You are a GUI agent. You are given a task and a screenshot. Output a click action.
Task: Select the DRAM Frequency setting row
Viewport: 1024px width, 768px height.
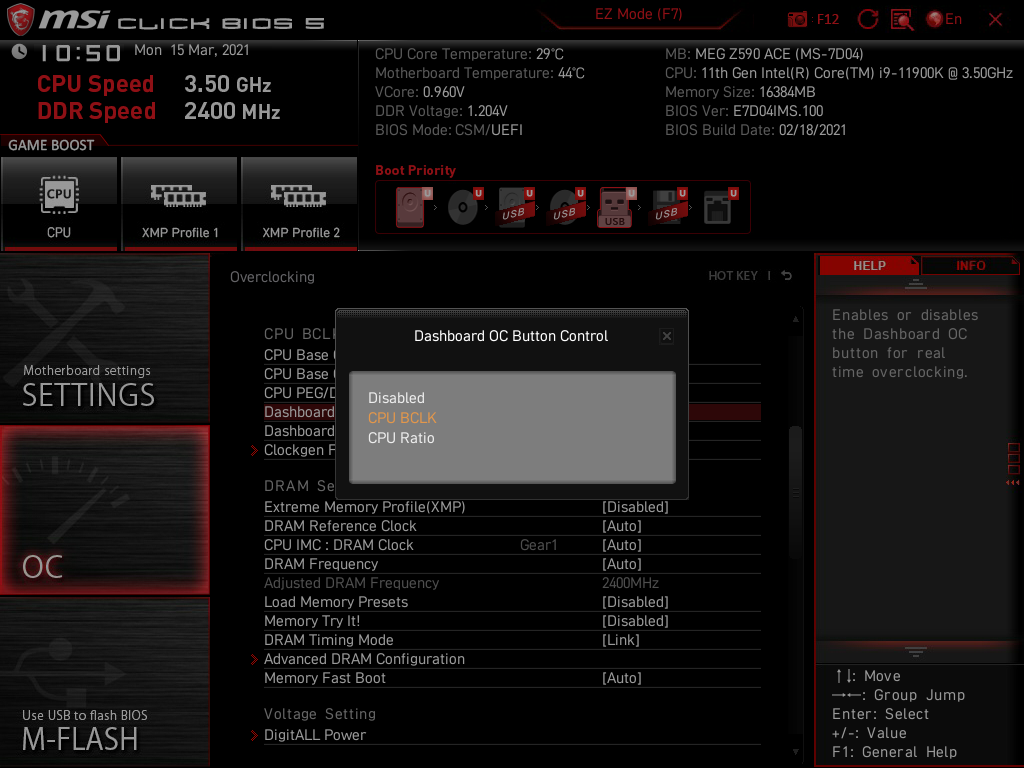(512, 564)
